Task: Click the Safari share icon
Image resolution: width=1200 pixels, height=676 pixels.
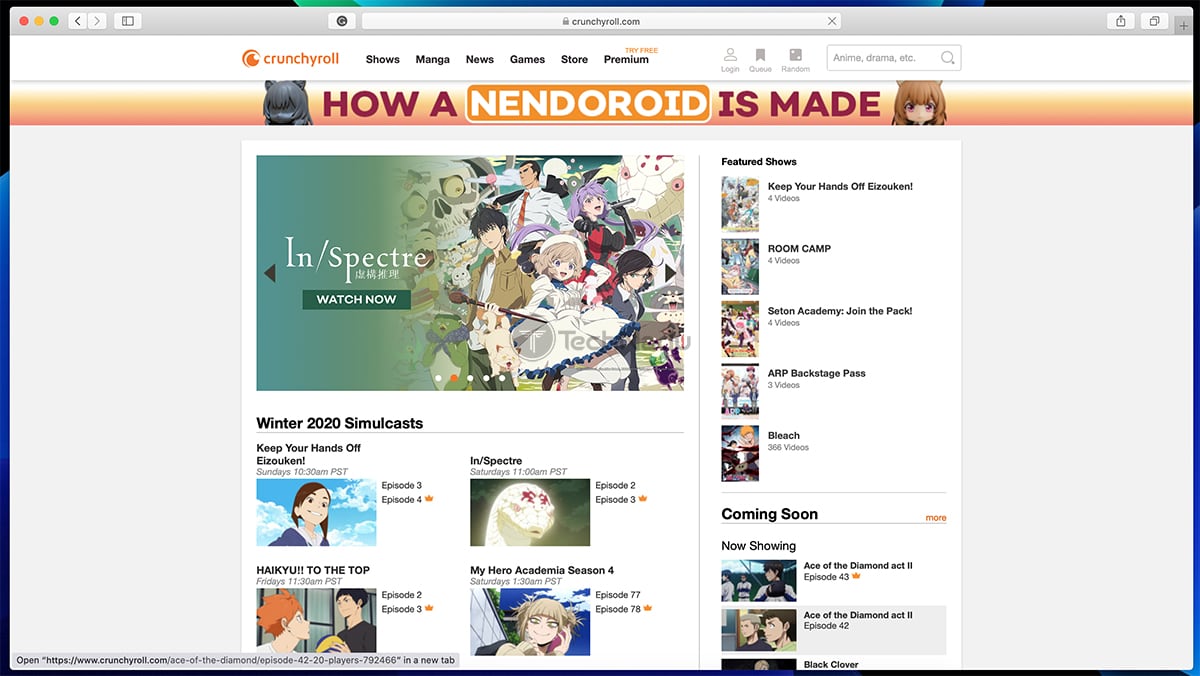Action: [x=1119, y=20]
